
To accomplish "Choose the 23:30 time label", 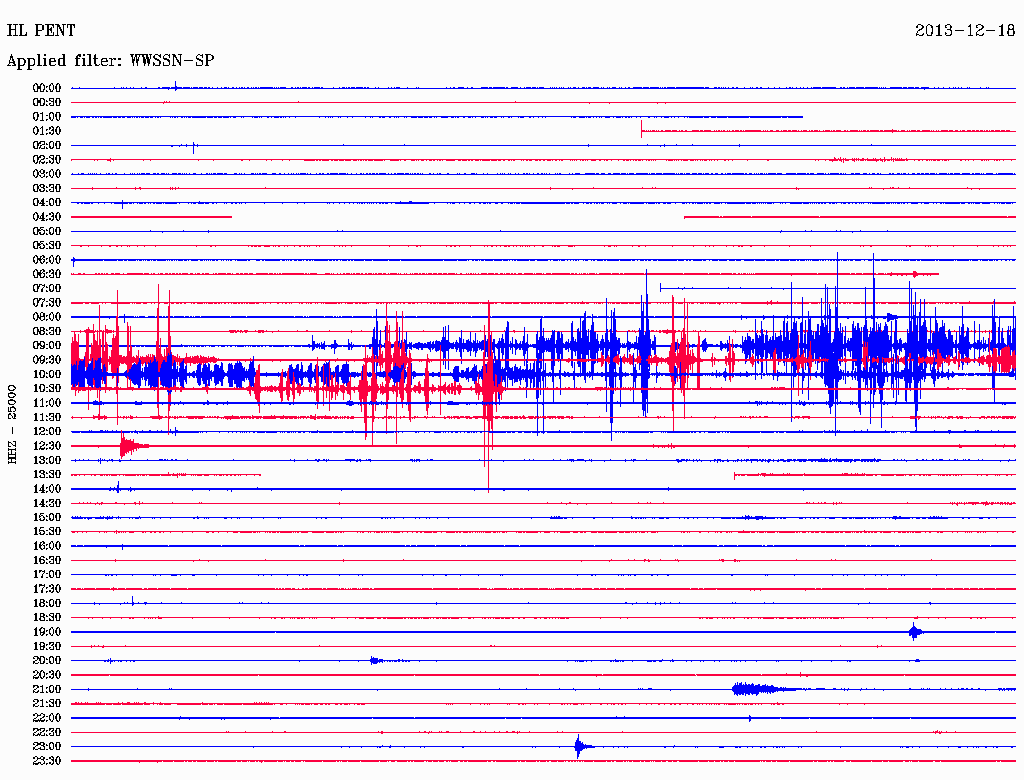I will (x=47, y=762).
